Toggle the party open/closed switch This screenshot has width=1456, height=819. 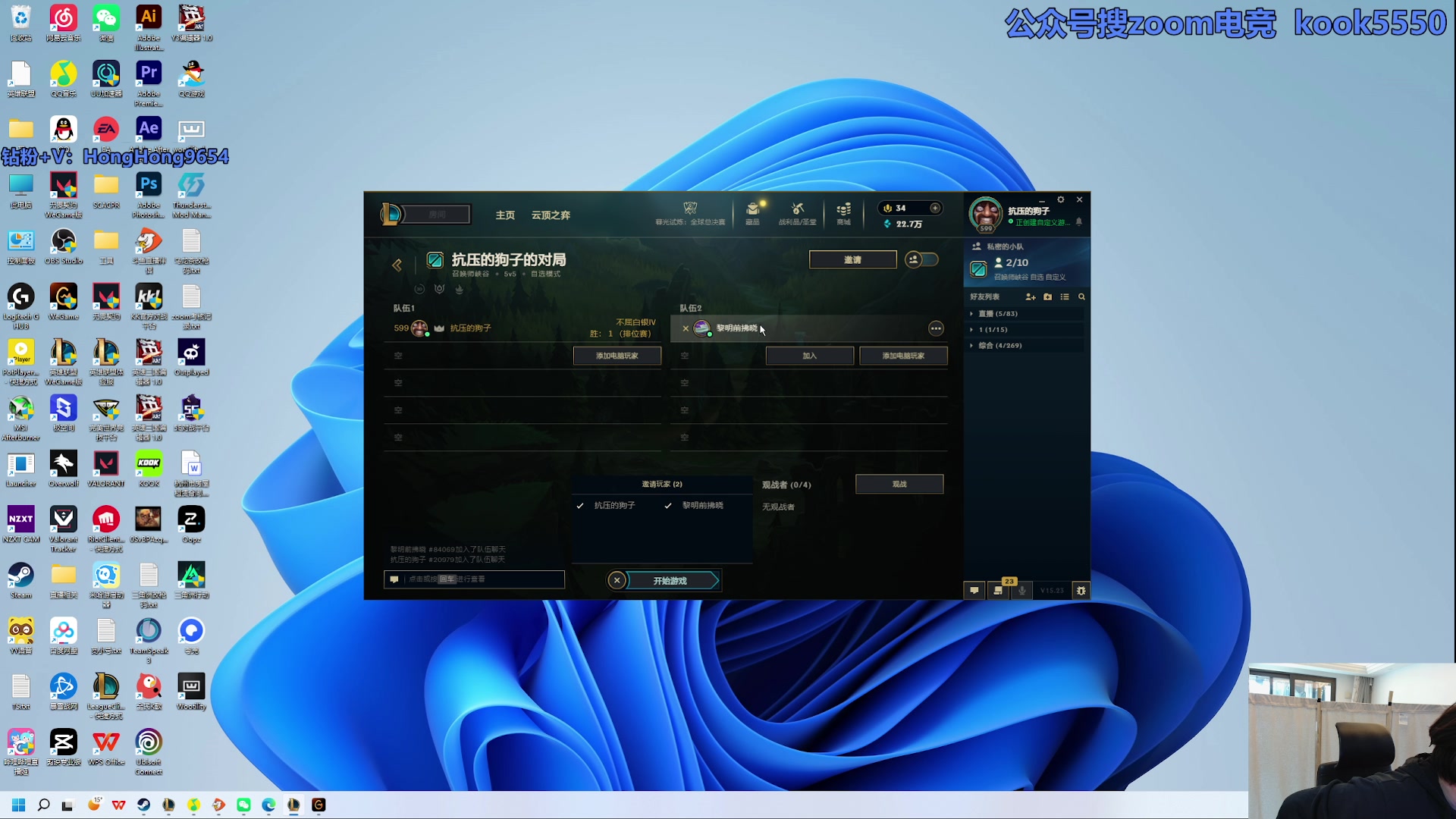click(x=921, y=260)
